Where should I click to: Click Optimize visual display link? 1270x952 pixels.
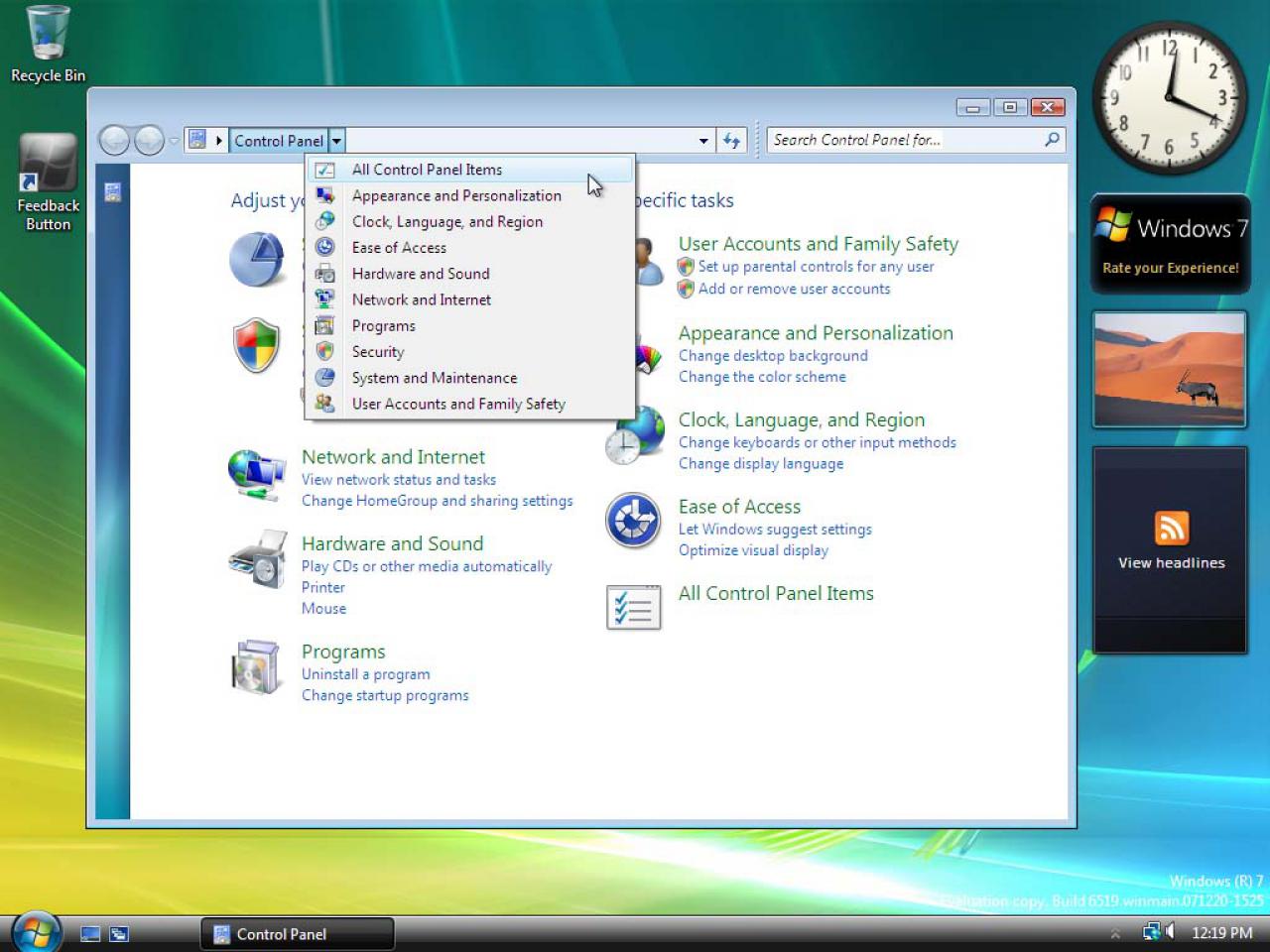(x=753, y=550)
